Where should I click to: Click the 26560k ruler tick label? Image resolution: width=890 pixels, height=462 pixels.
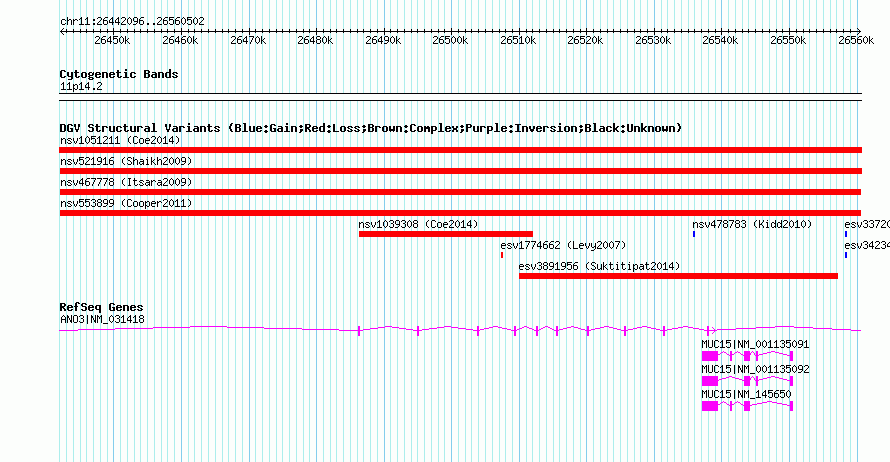click(x=856, y=40)
